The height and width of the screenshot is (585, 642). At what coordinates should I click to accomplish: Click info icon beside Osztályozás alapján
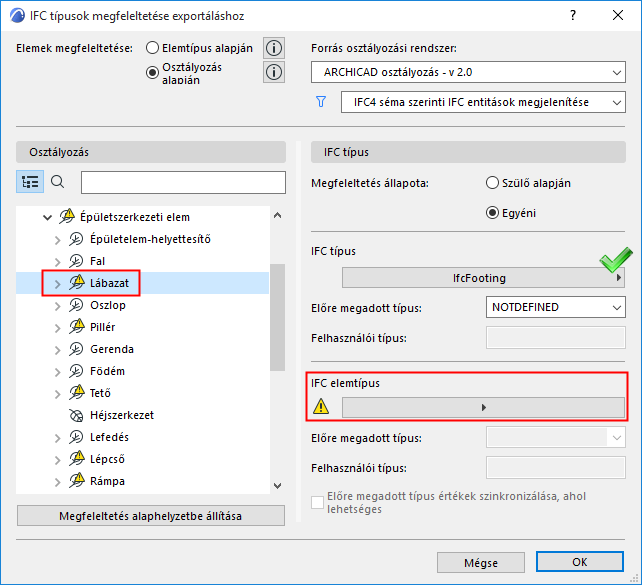pos(273,72)
